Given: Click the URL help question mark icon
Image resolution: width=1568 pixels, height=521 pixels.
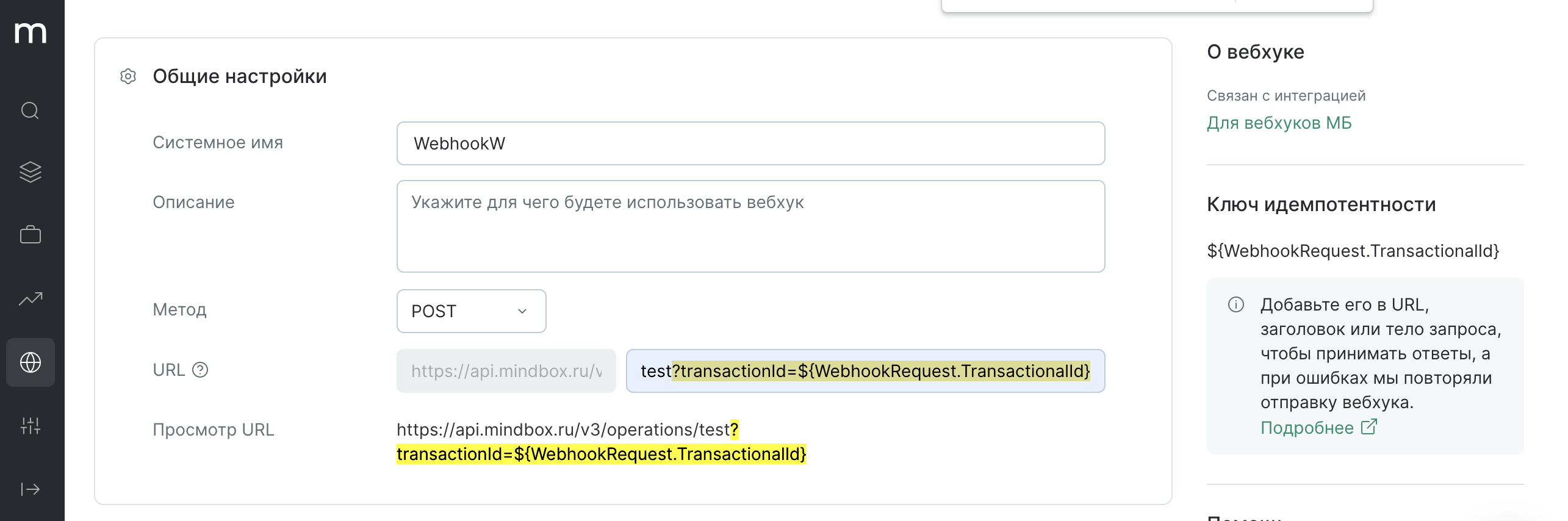Looking at the screenshot, I should (x=200, y=370).
